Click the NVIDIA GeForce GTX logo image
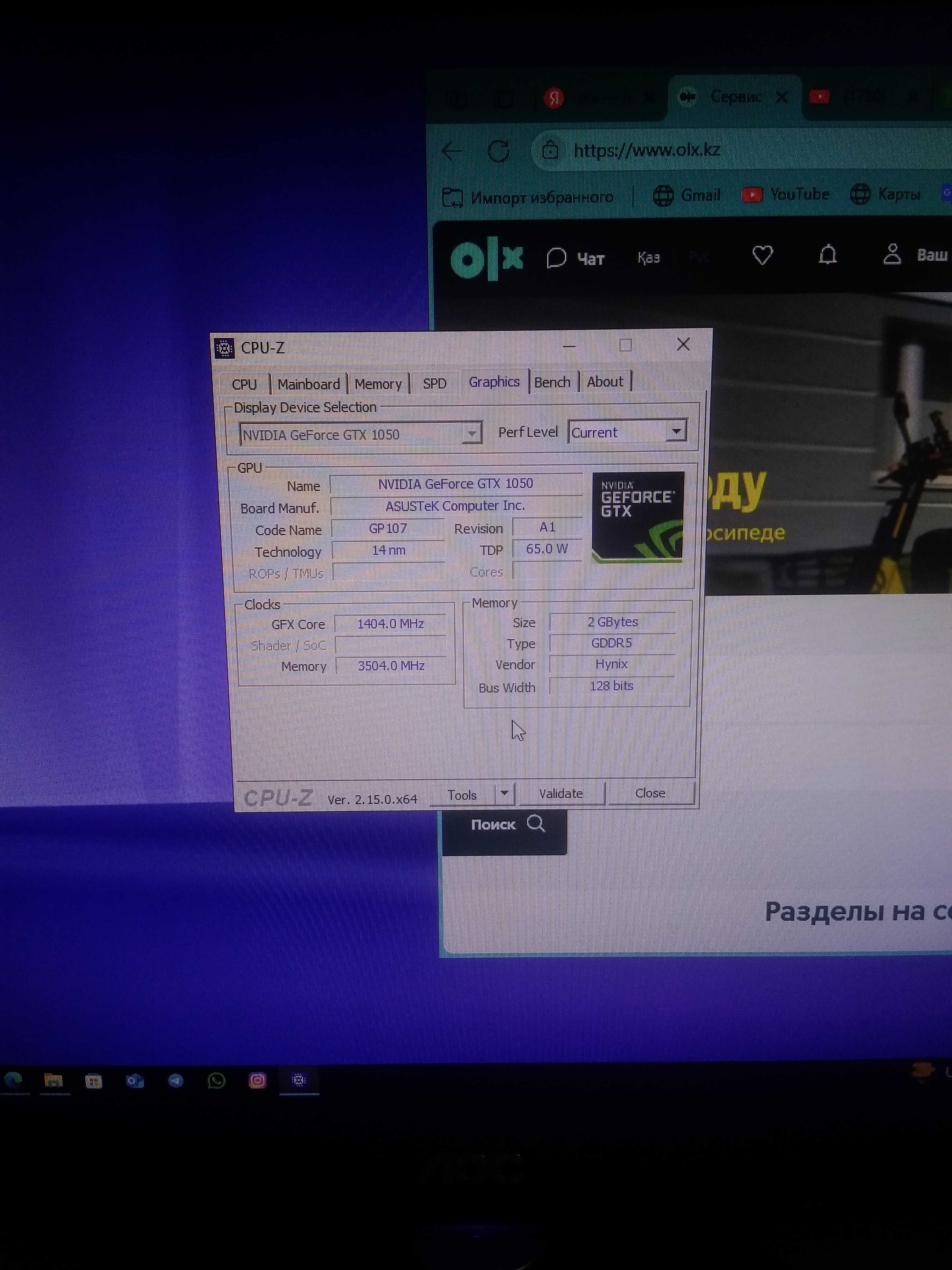 (637, 517)
